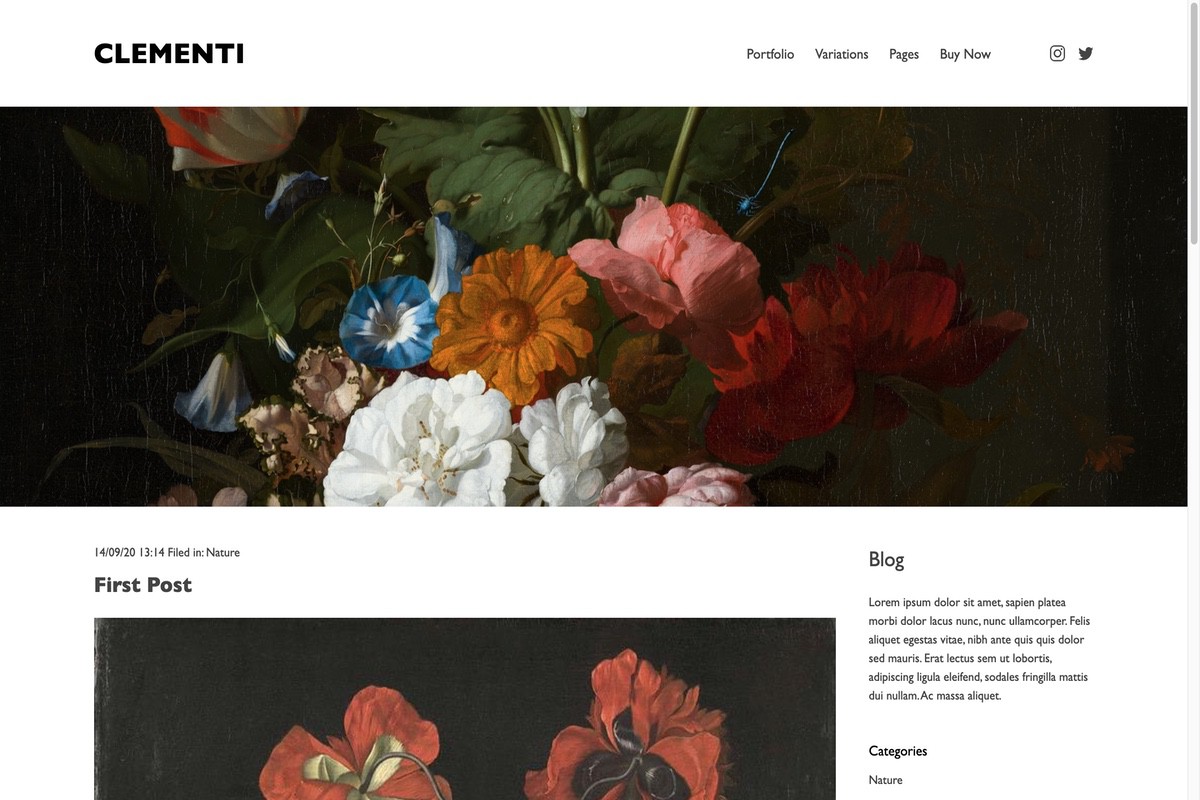
Task: Click the Categories sidebar heading
Action: click(x=898, y=751)
